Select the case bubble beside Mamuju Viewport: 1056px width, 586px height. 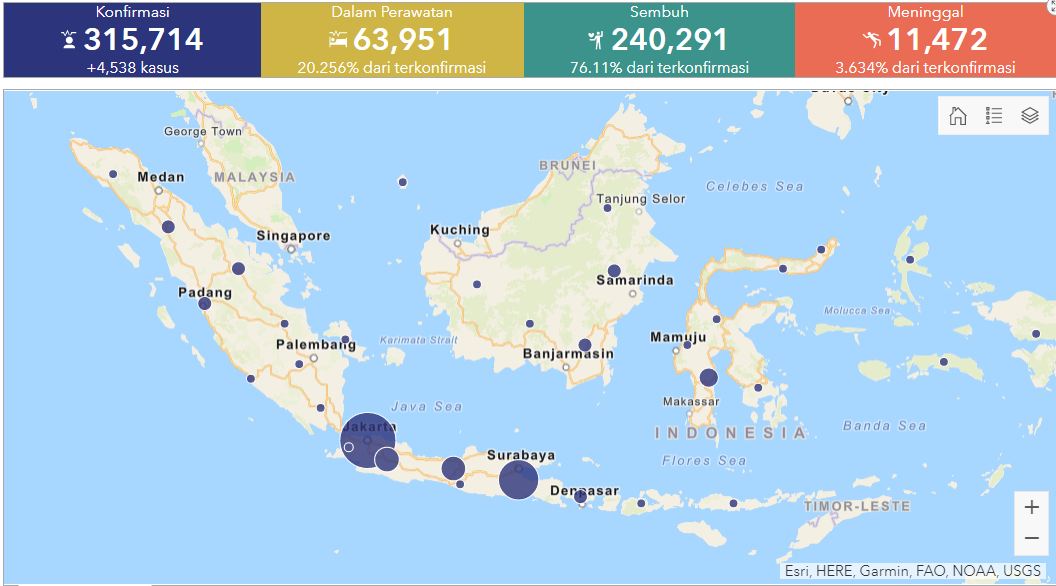click(x=688, y=345)
